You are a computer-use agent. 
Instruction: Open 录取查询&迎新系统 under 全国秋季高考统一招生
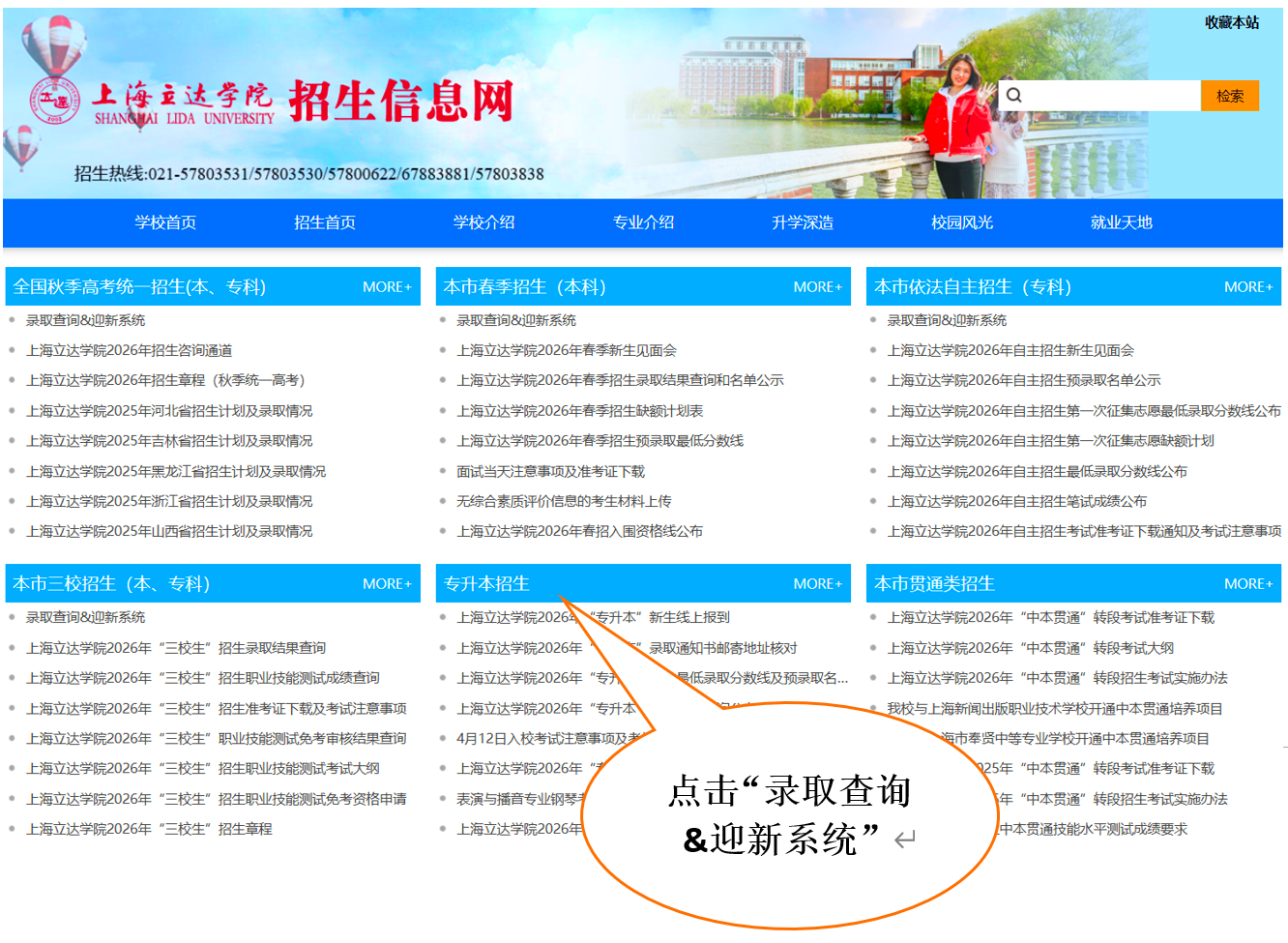point(85,320)
